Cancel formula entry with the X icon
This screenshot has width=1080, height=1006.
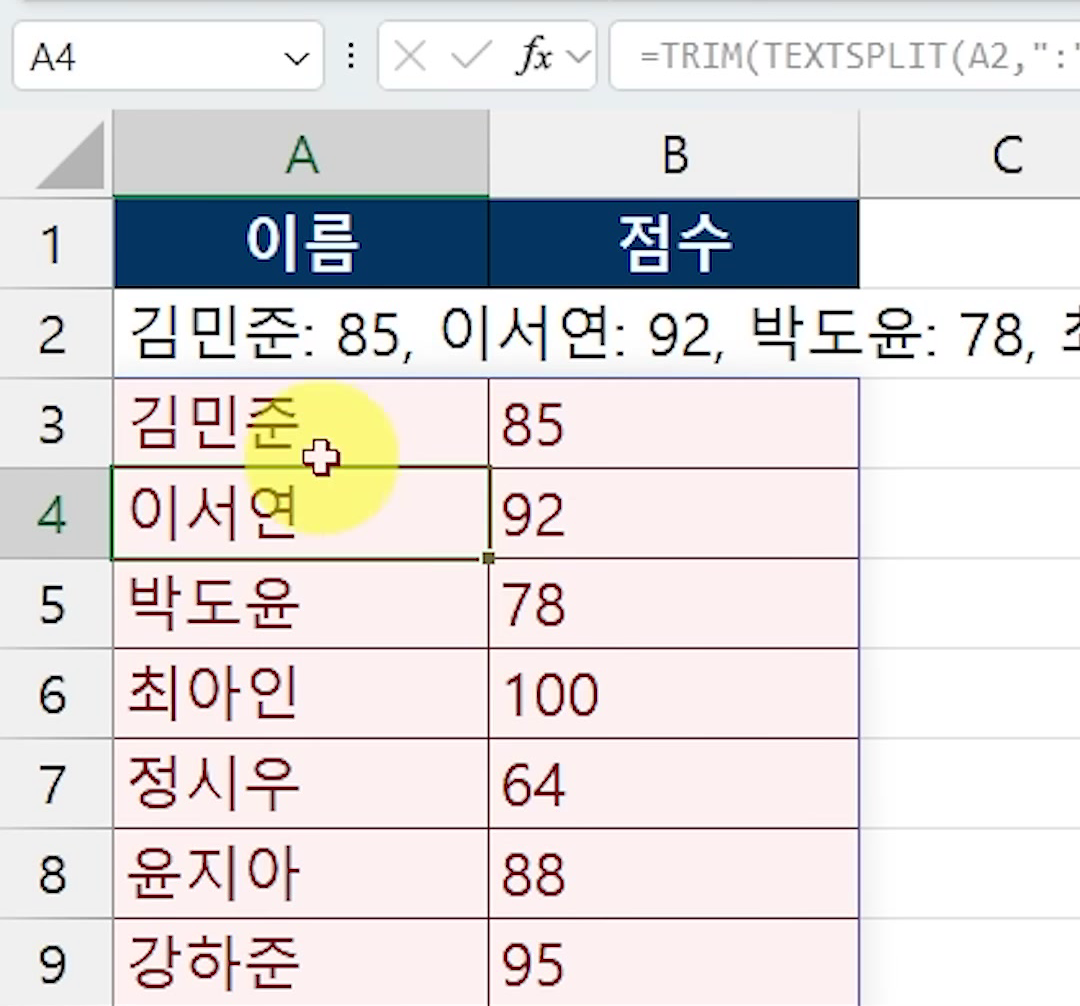(x=410, y=56)
